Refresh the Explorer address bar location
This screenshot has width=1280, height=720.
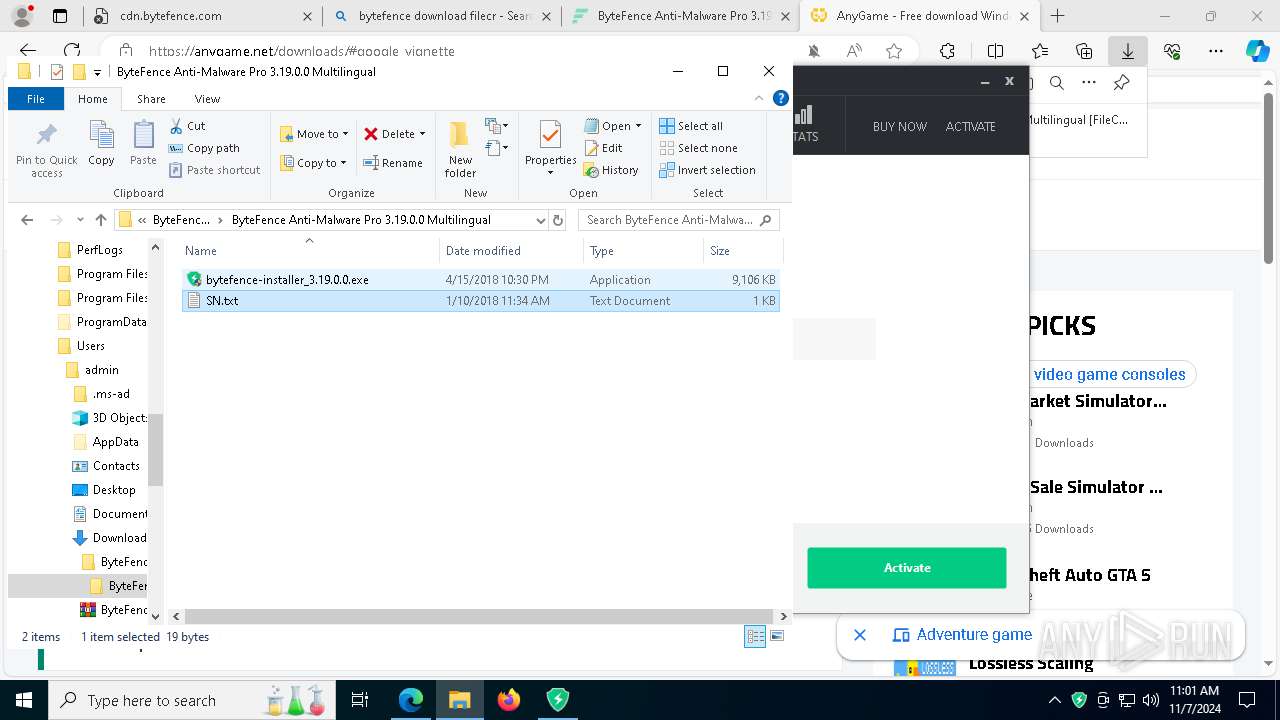point(558,220)
